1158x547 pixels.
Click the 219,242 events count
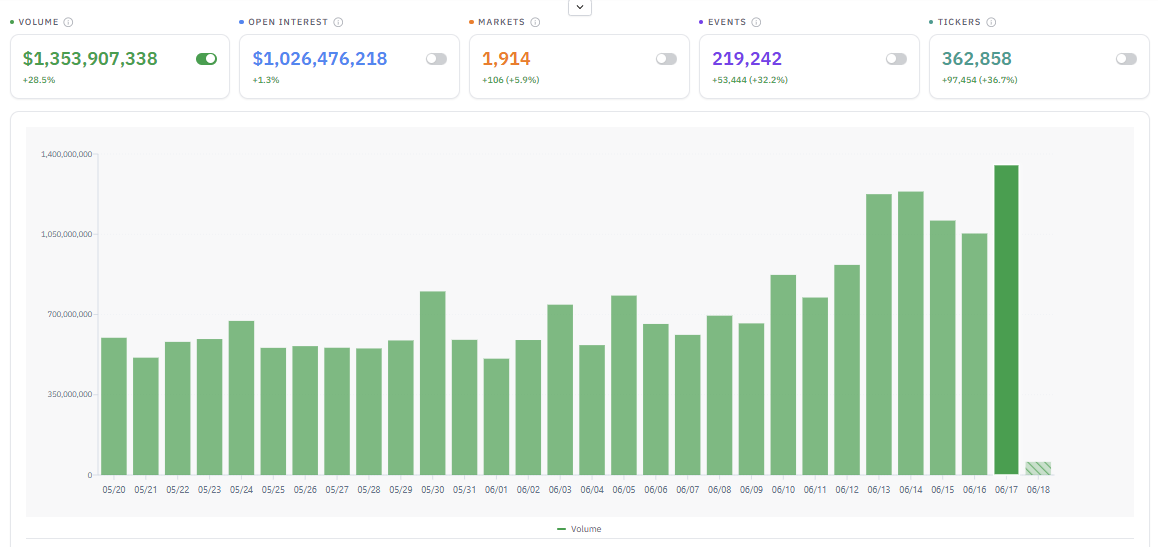point(747,58)
